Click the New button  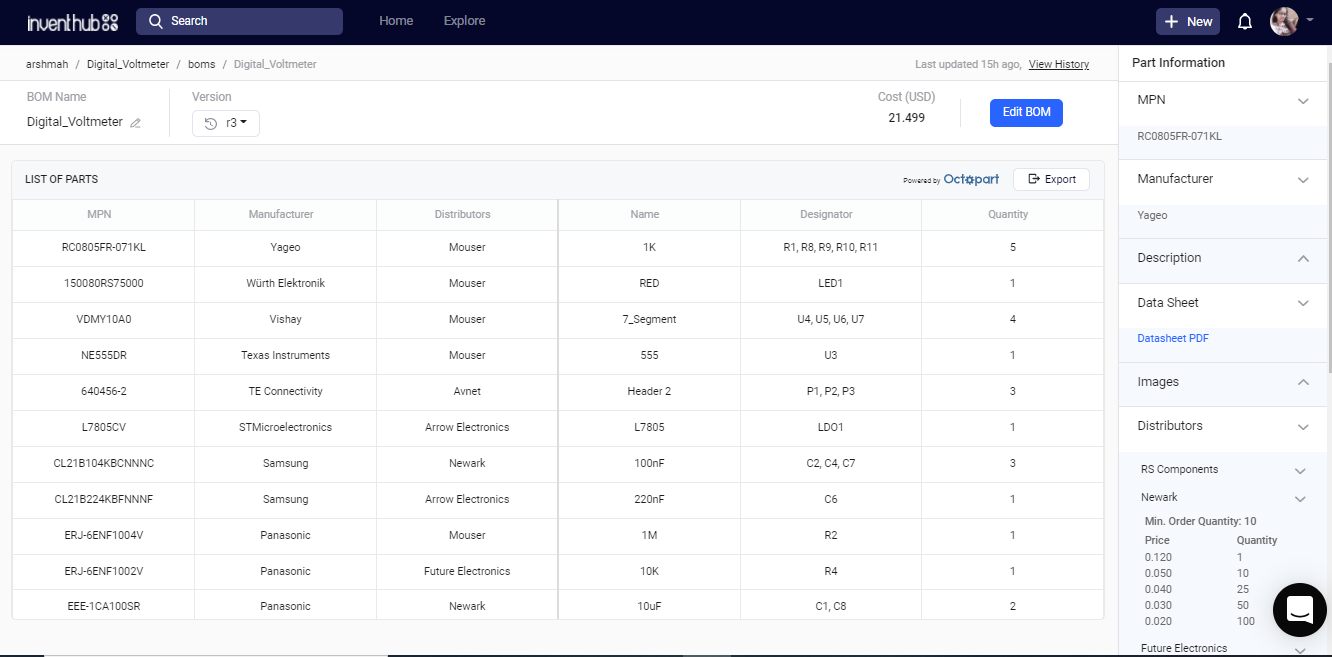pyautogui.click(x=1188, y=21)
